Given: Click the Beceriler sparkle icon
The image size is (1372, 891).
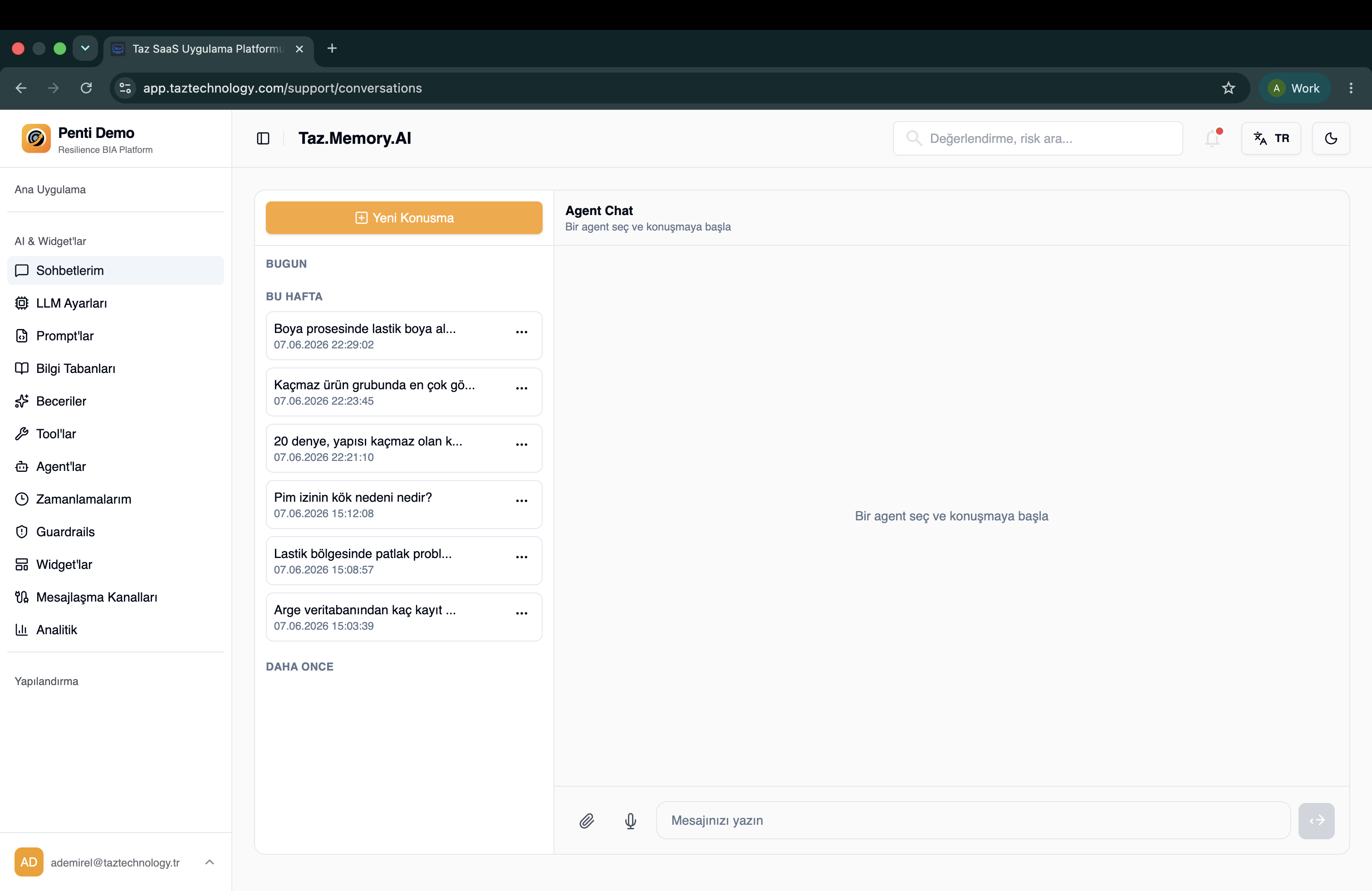Looking at the screenshot, I should tap(22, 401).
